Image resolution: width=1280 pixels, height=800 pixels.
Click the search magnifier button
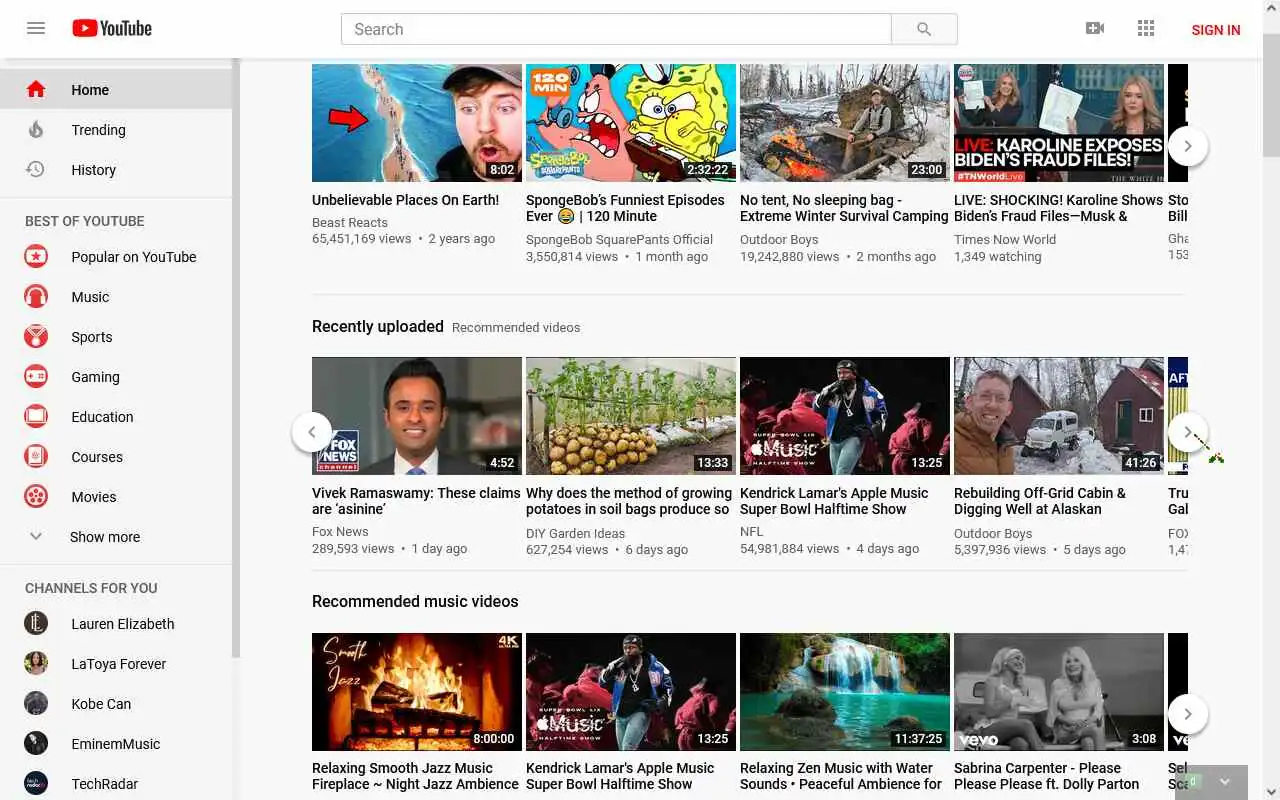924,29
